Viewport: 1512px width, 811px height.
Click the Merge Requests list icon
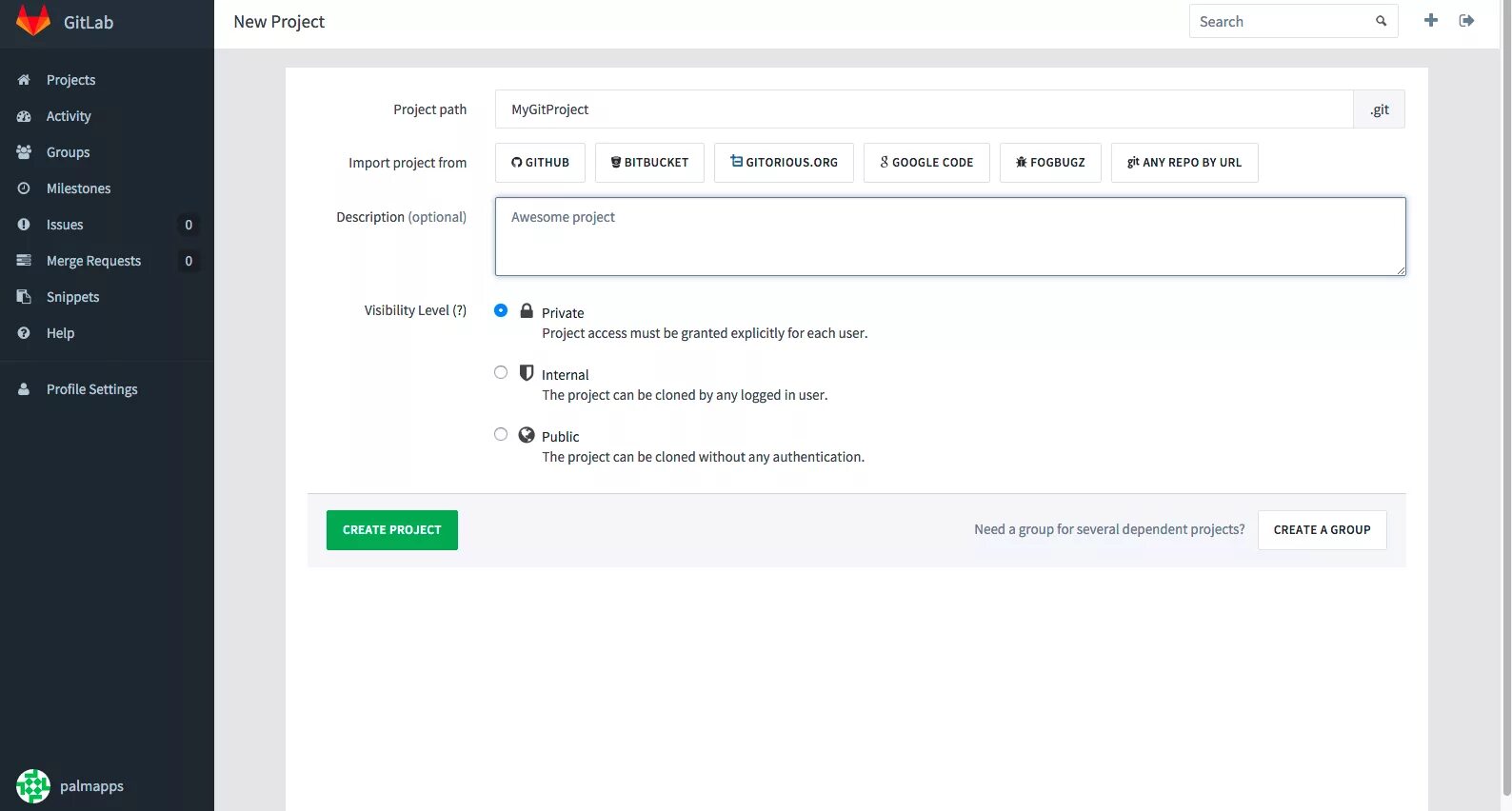click(24, 261)
